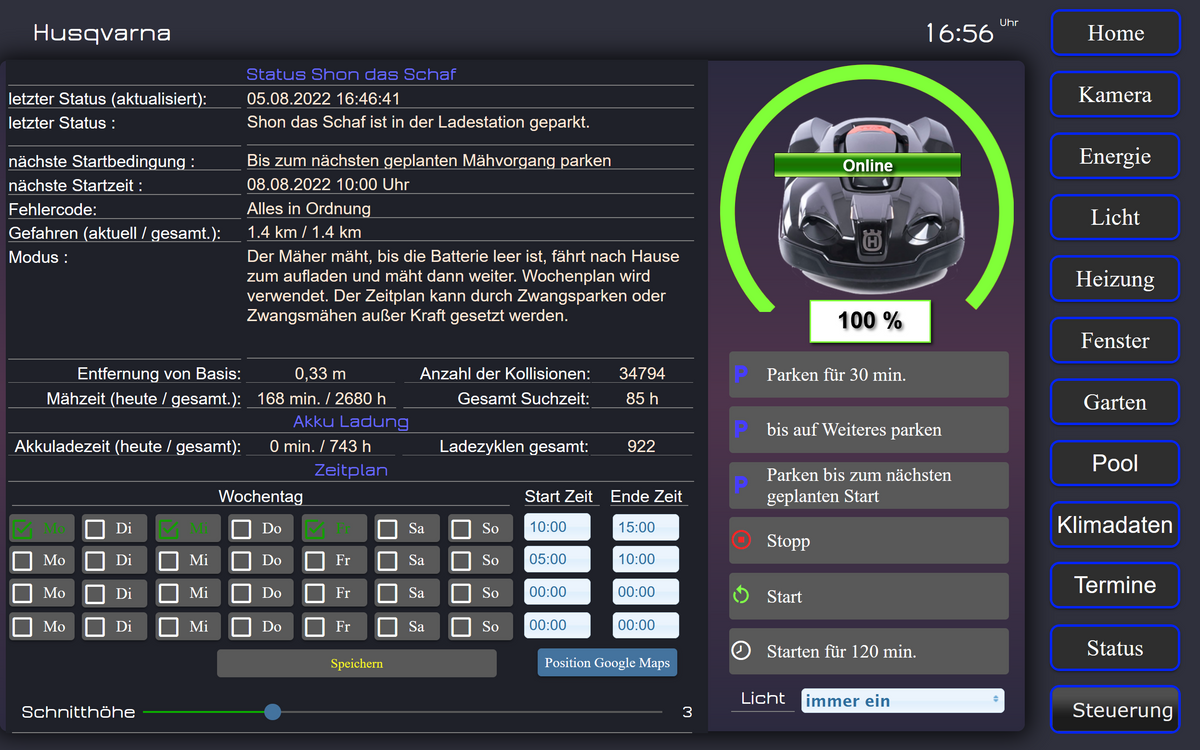This screenshot has height=750, width=1200.
Task: Open the Termine page
Action: (x=1115, y=586)
